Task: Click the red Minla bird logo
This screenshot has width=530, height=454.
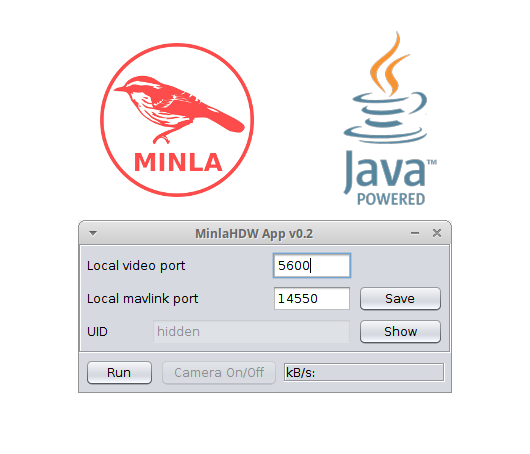Action: point(177,120)
